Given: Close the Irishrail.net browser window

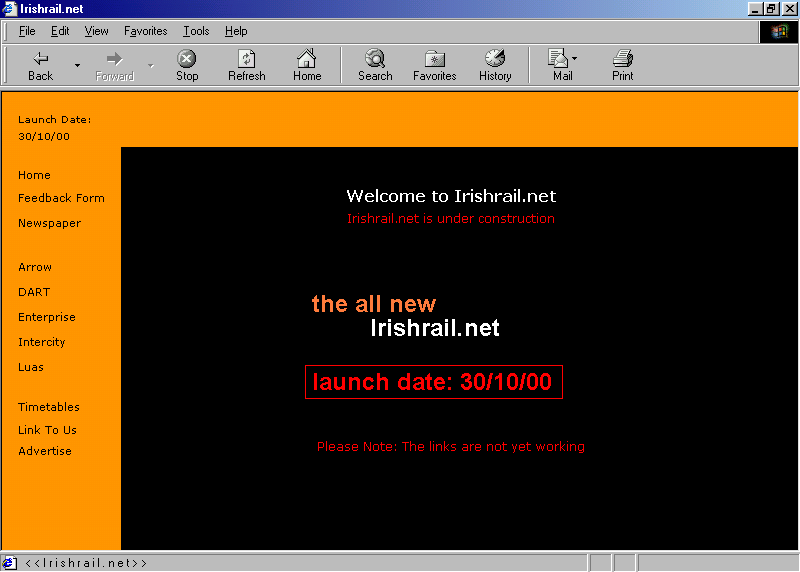Looking at the screenshot, I should (x=790, y=9).
